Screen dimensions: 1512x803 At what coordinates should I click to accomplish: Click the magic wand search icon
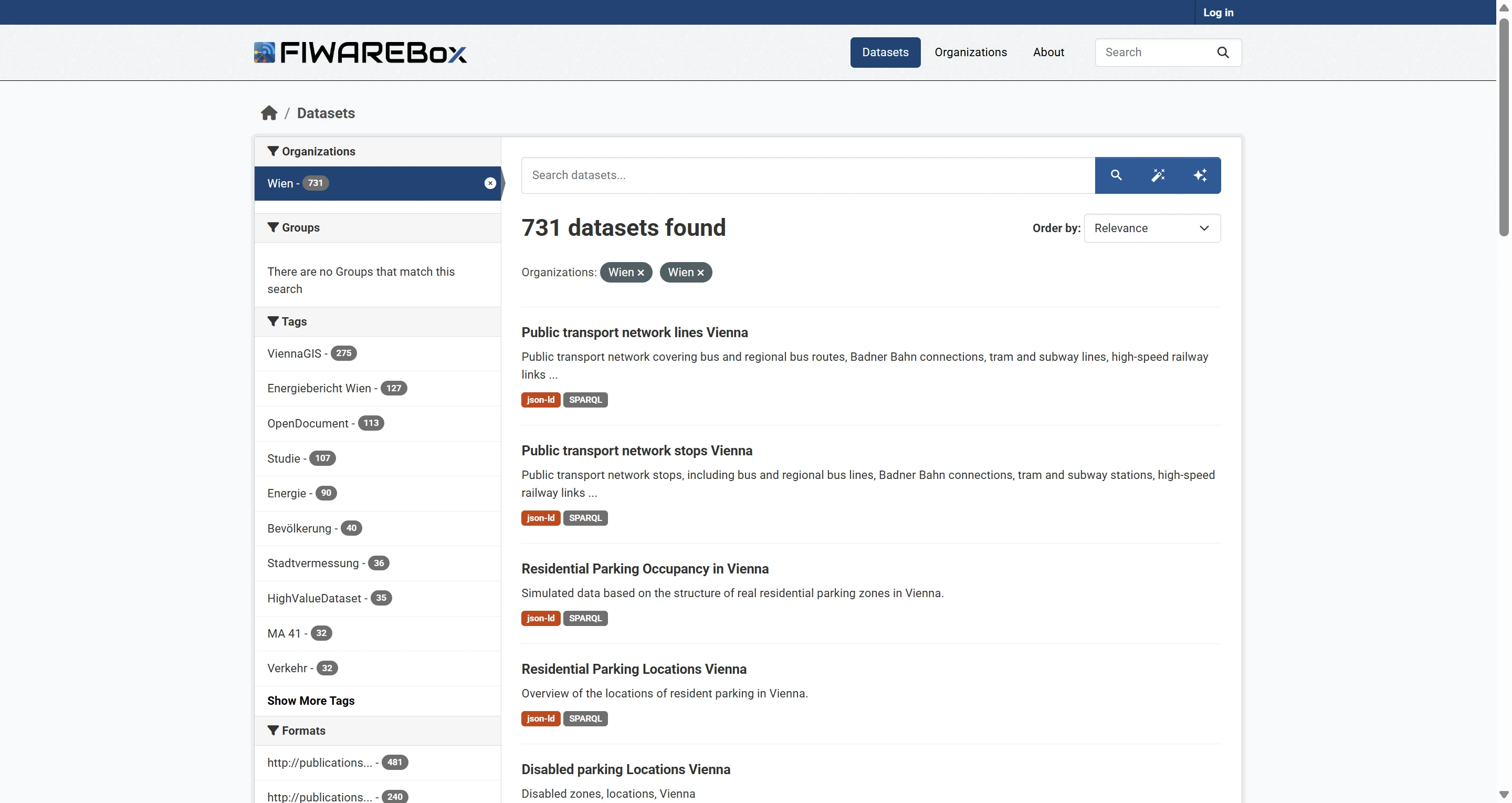pos(1158,175)
